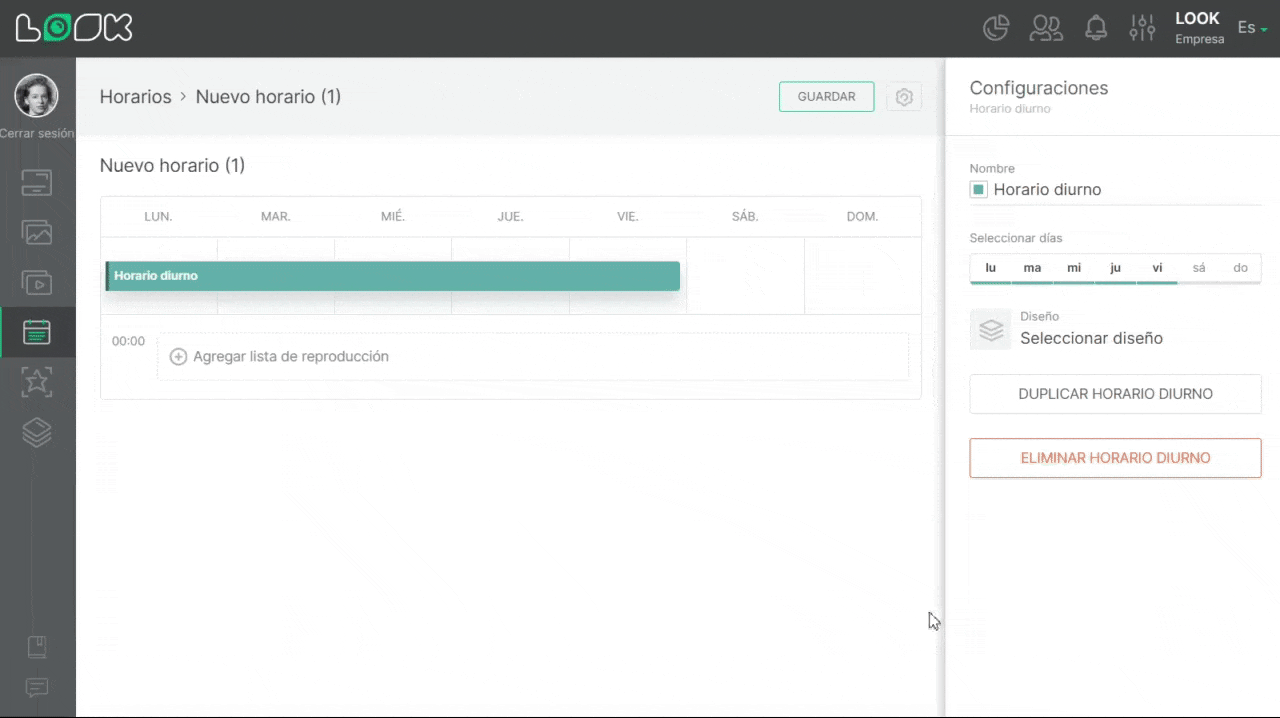Toggle the vi day
This screenshot has width=1280, height=718.
(x=1157, y=268)
